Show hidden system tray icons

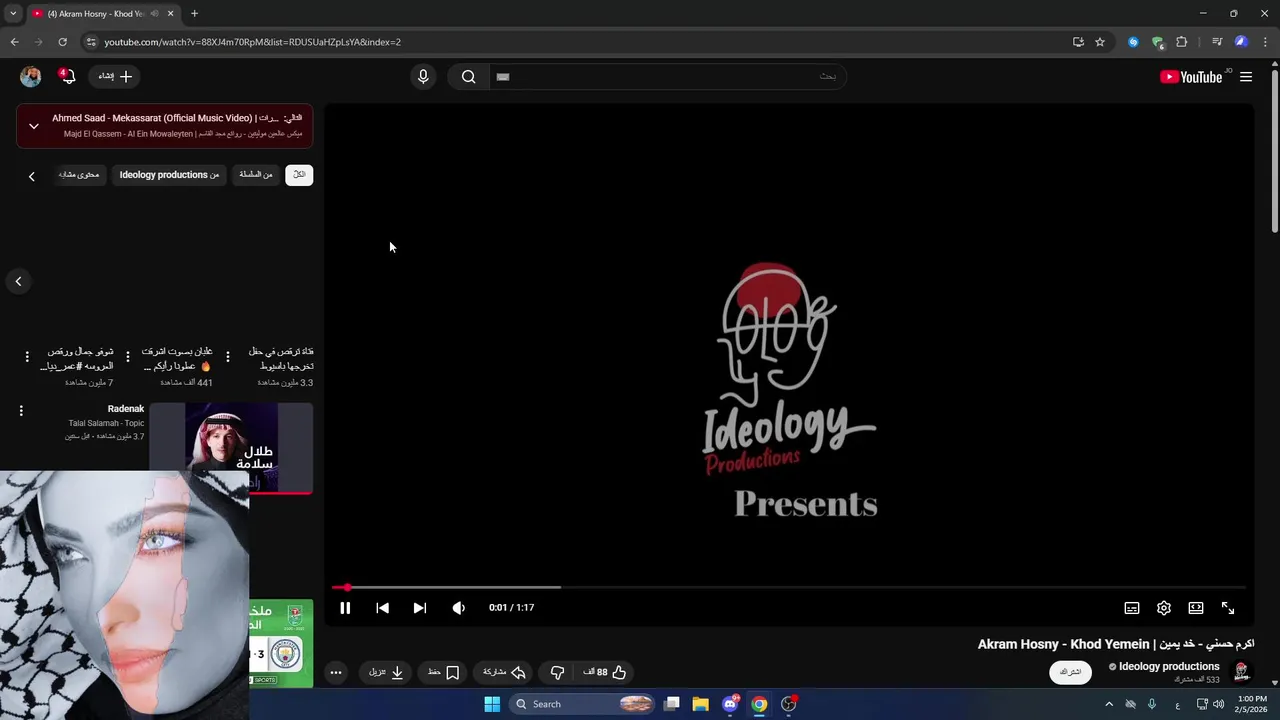pos(1109,704)
